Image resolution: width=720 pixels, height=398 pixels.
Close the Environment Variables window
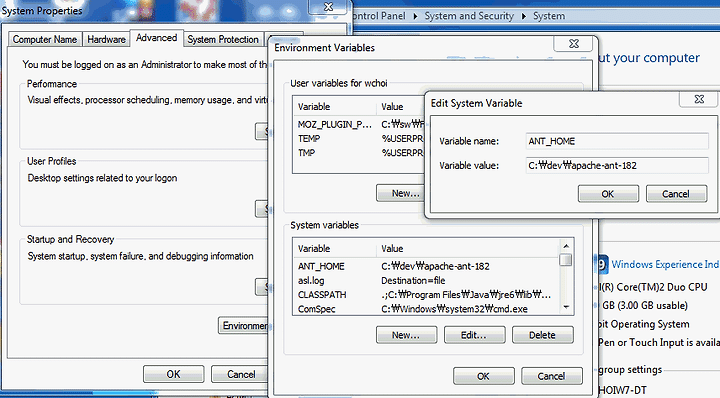[x=574, y=44]
